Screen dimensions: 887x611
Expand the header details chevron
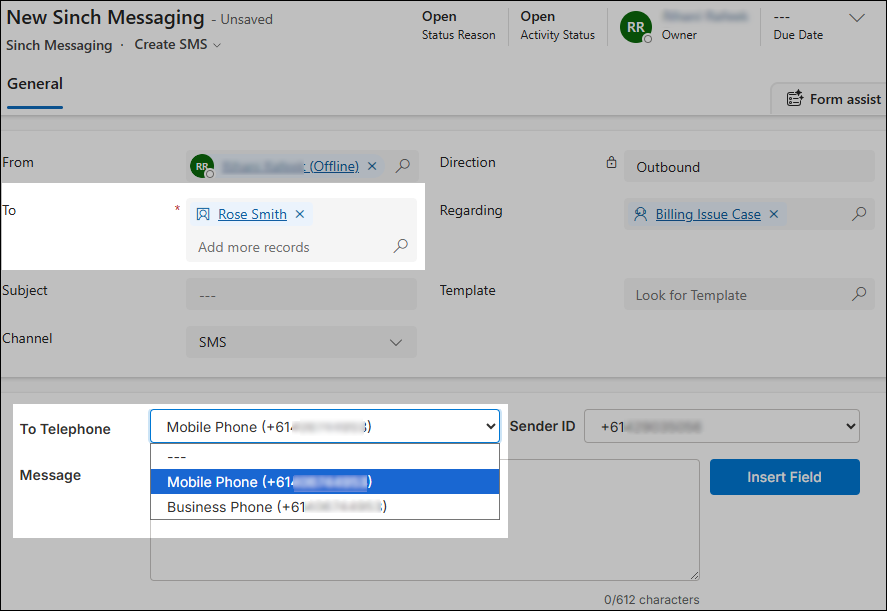pyautogui.click(x=857, y=18)
